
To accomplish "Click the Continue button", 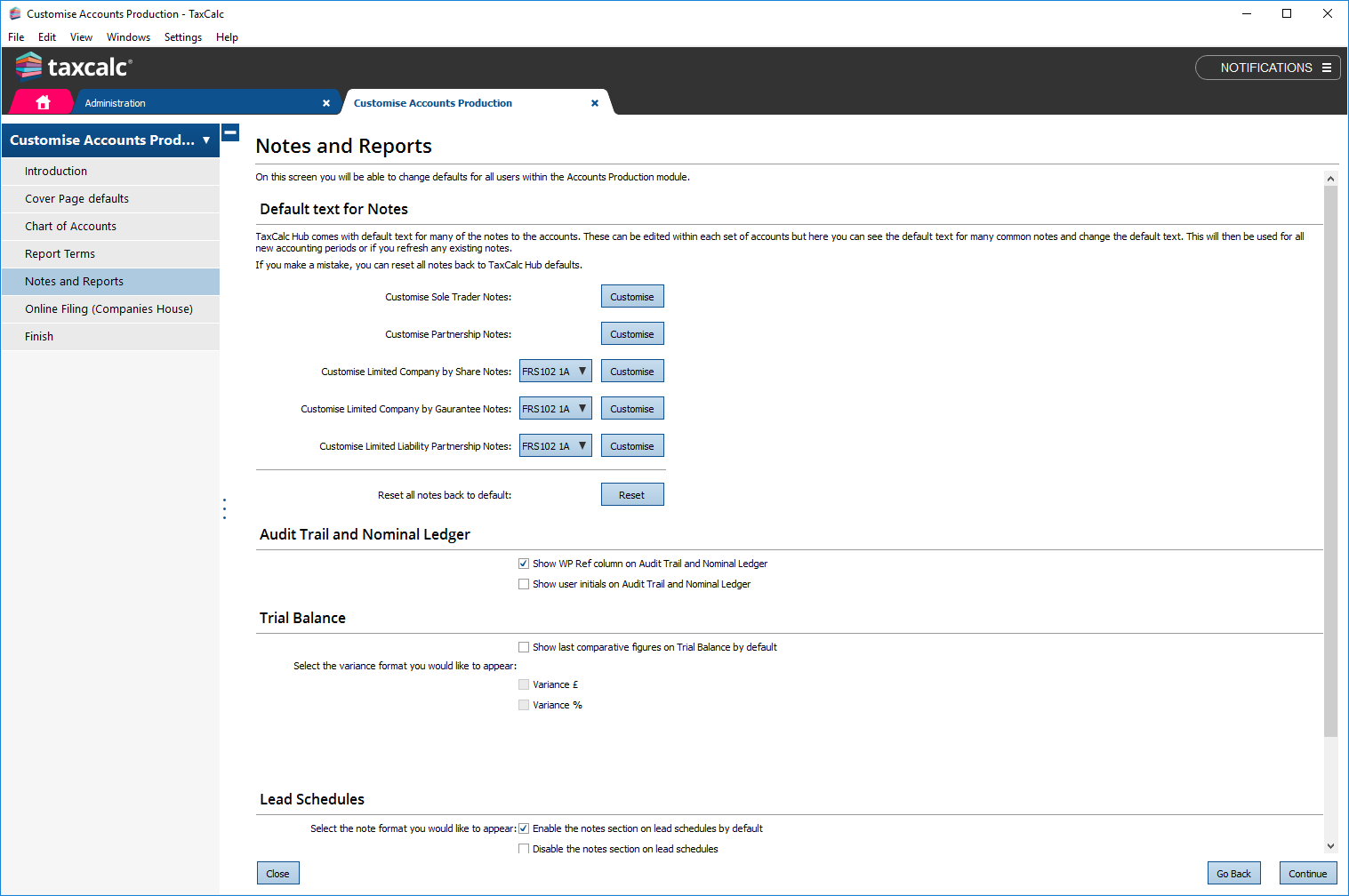I will [1308, 874].
